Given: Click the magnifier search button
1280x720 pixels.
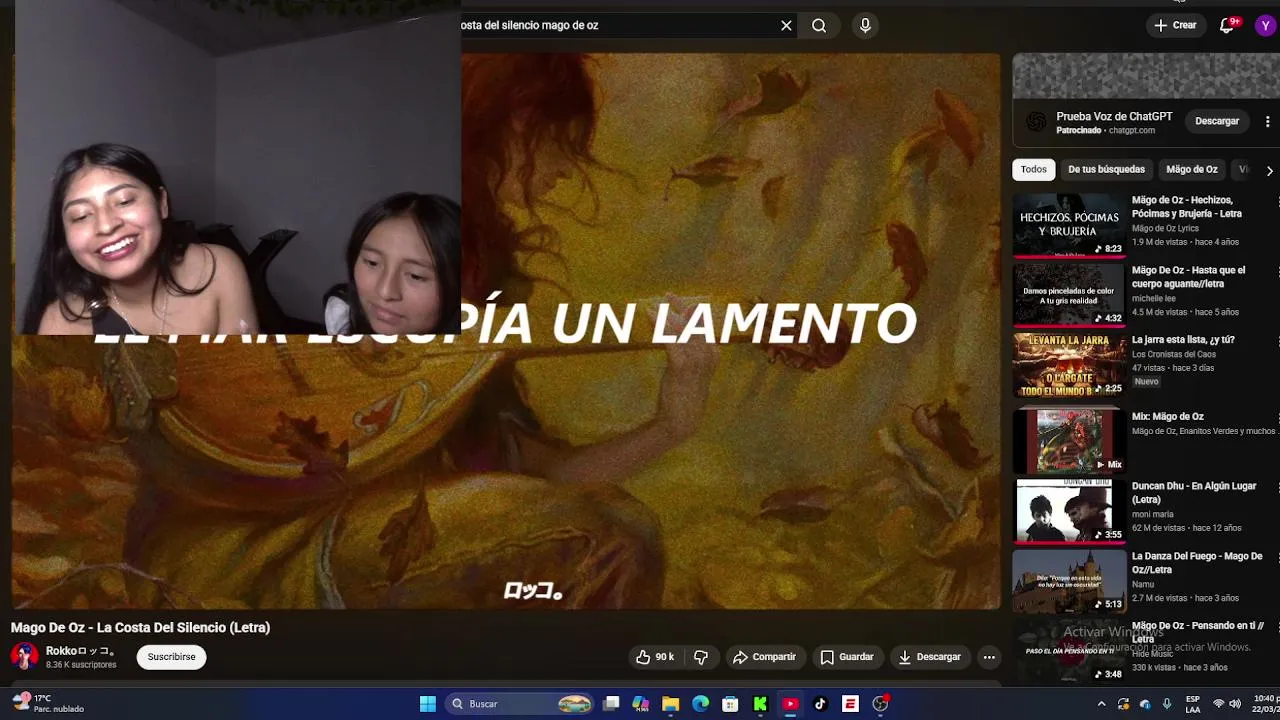Looking at the screenshot, I should point(819,26).
